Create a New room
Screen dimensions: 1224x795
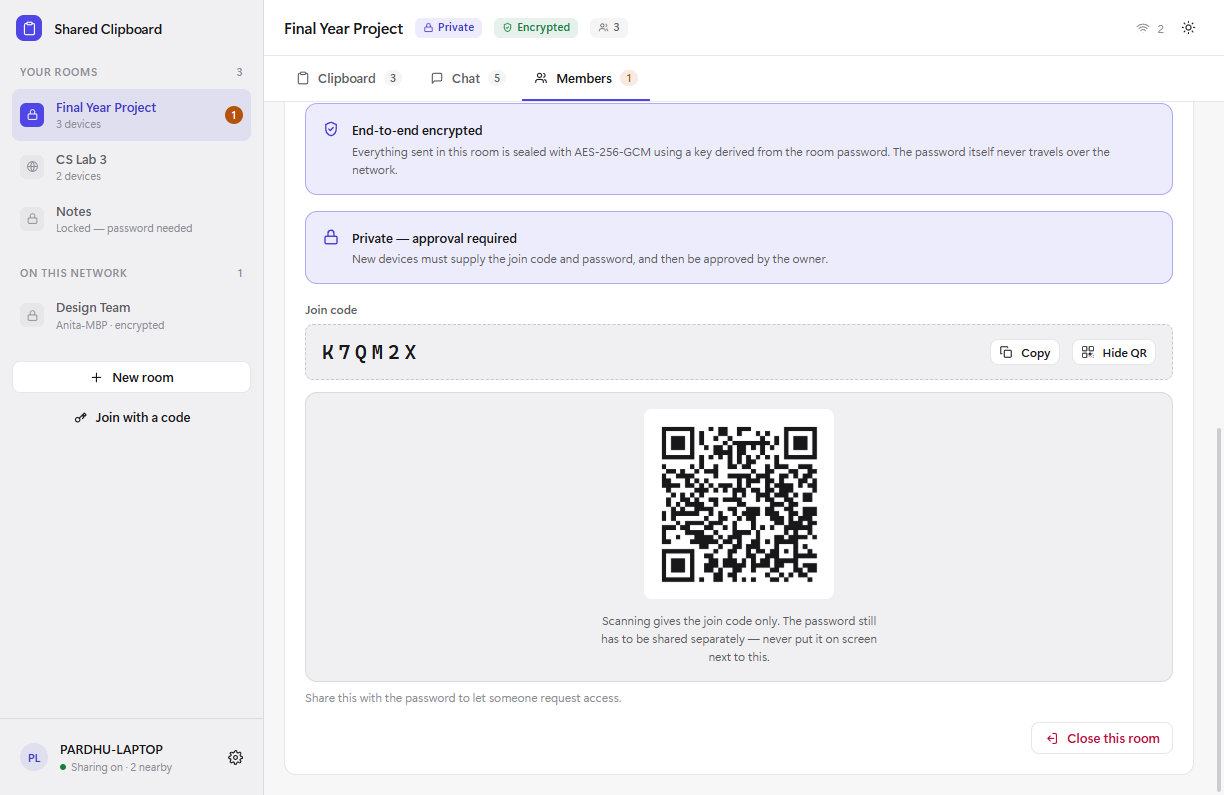pos(131,377)
